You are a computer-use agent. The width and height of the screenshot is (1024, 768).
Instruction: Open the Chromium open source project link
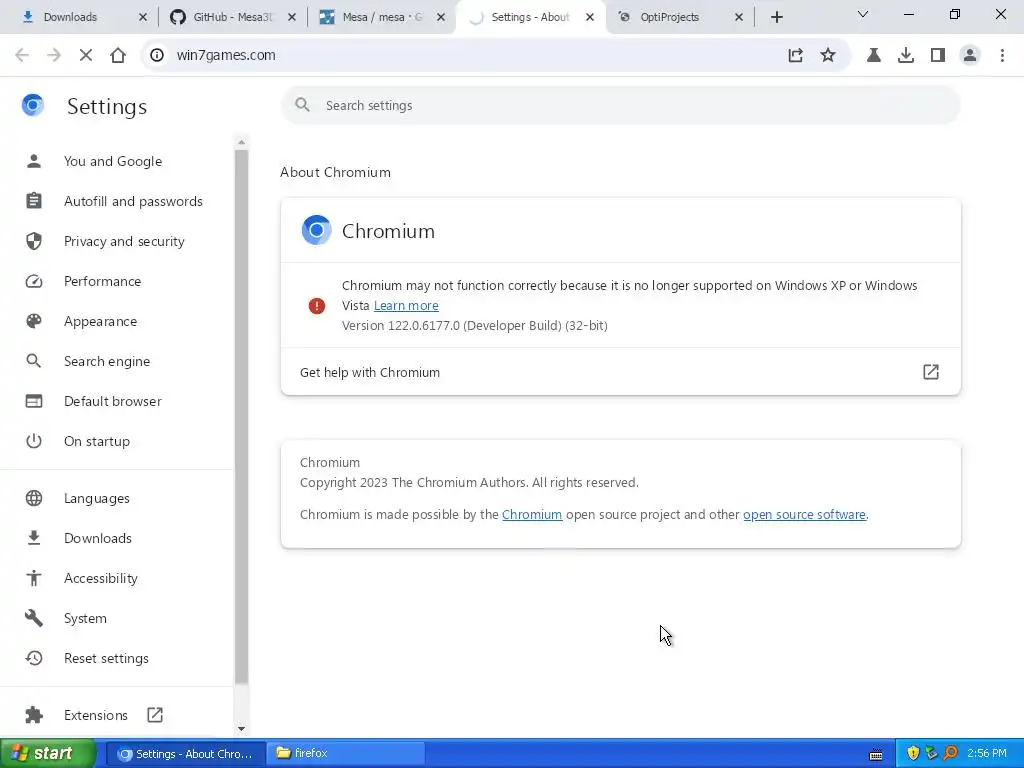[532, 515]
